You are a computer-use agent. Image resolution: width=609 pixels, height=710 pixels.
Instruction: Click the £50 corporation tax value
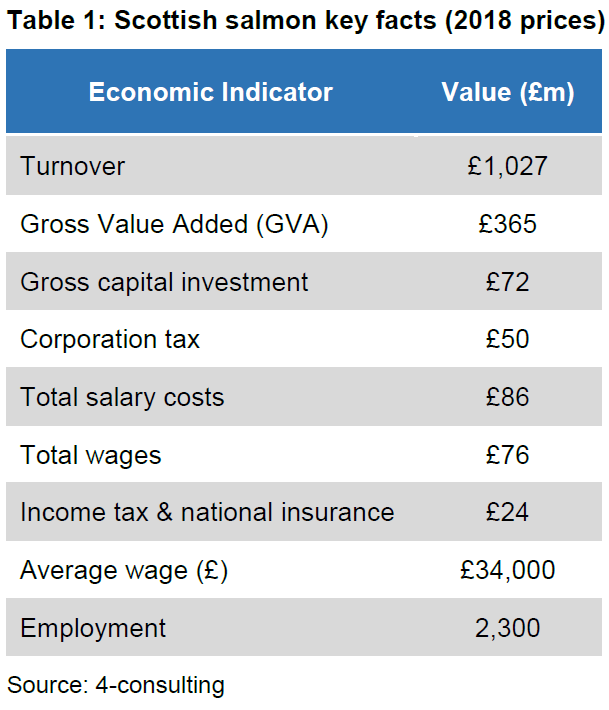(508, 339)
